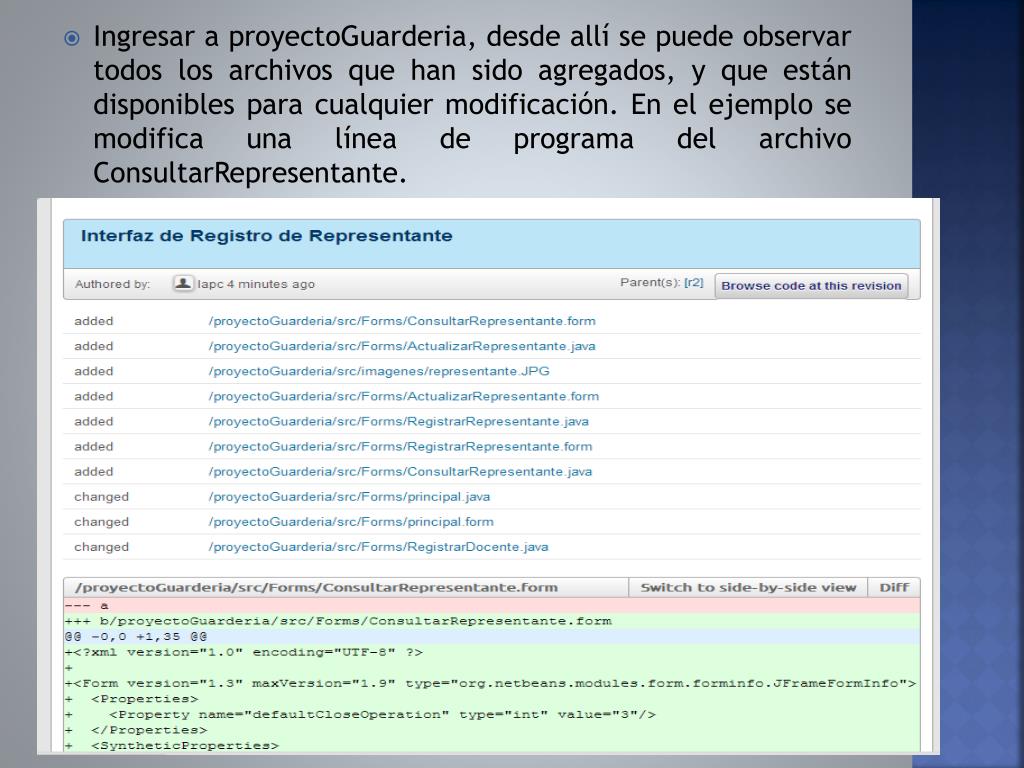Open the r2 parent revision link

tap(694, 283)
